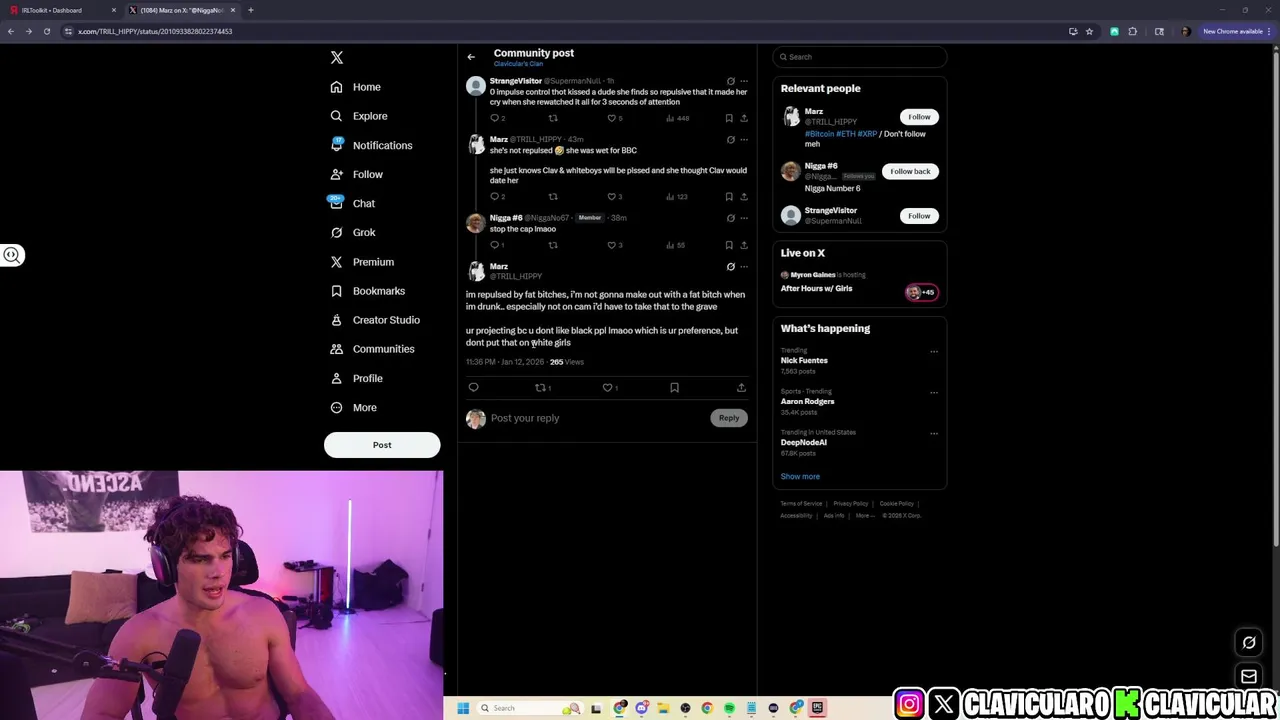
Task: Bookmark the 'stop the cap lmaoo' reply
Action: tap(729, 245)
